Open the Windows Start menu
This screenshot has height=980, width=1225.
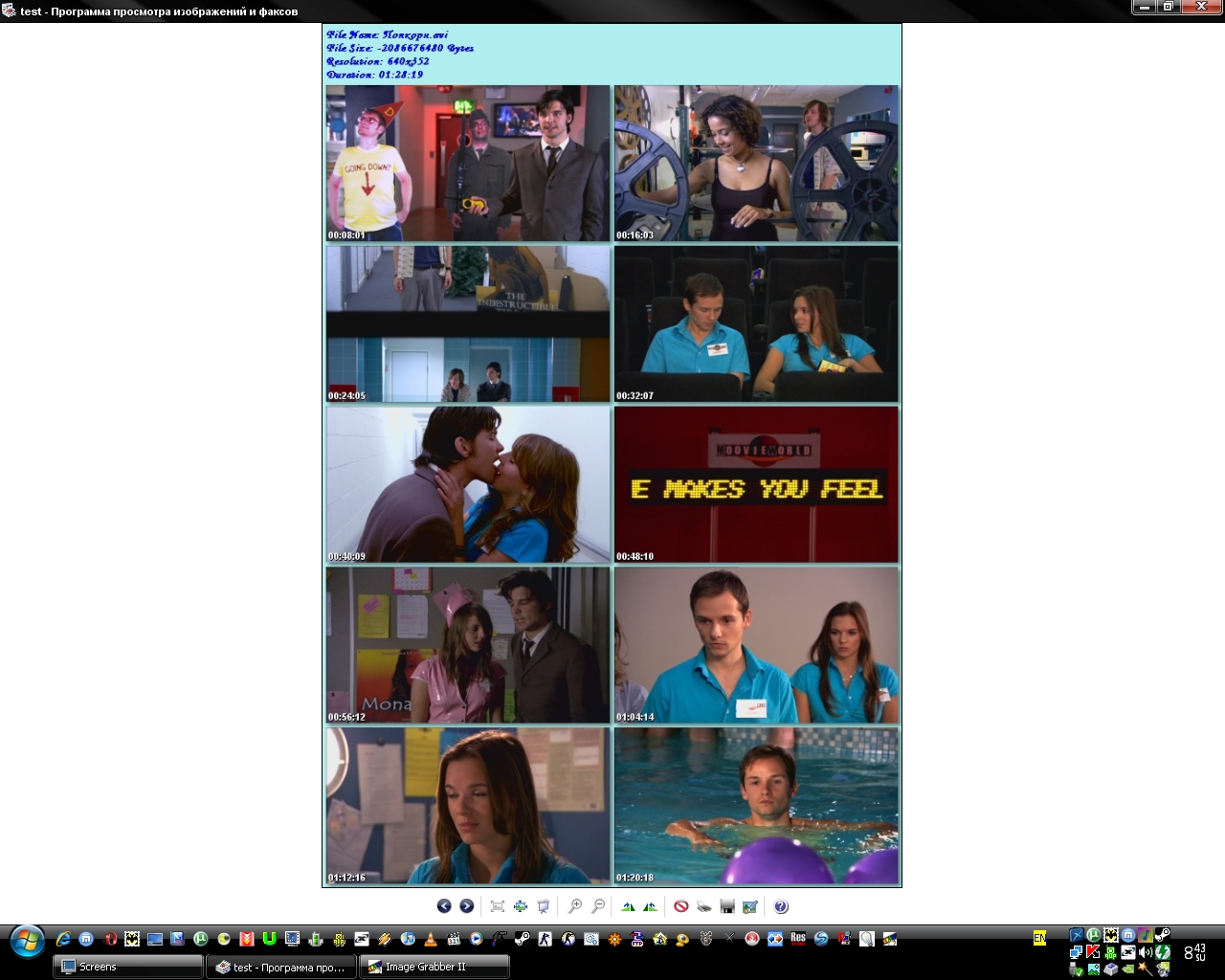point(27,941)
